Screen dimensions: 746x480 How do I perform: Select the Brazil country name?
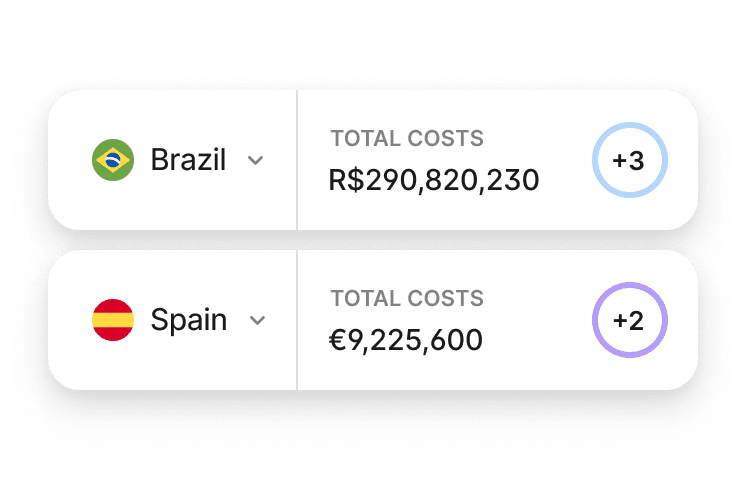pyautogui.click(x=188, y=160)
